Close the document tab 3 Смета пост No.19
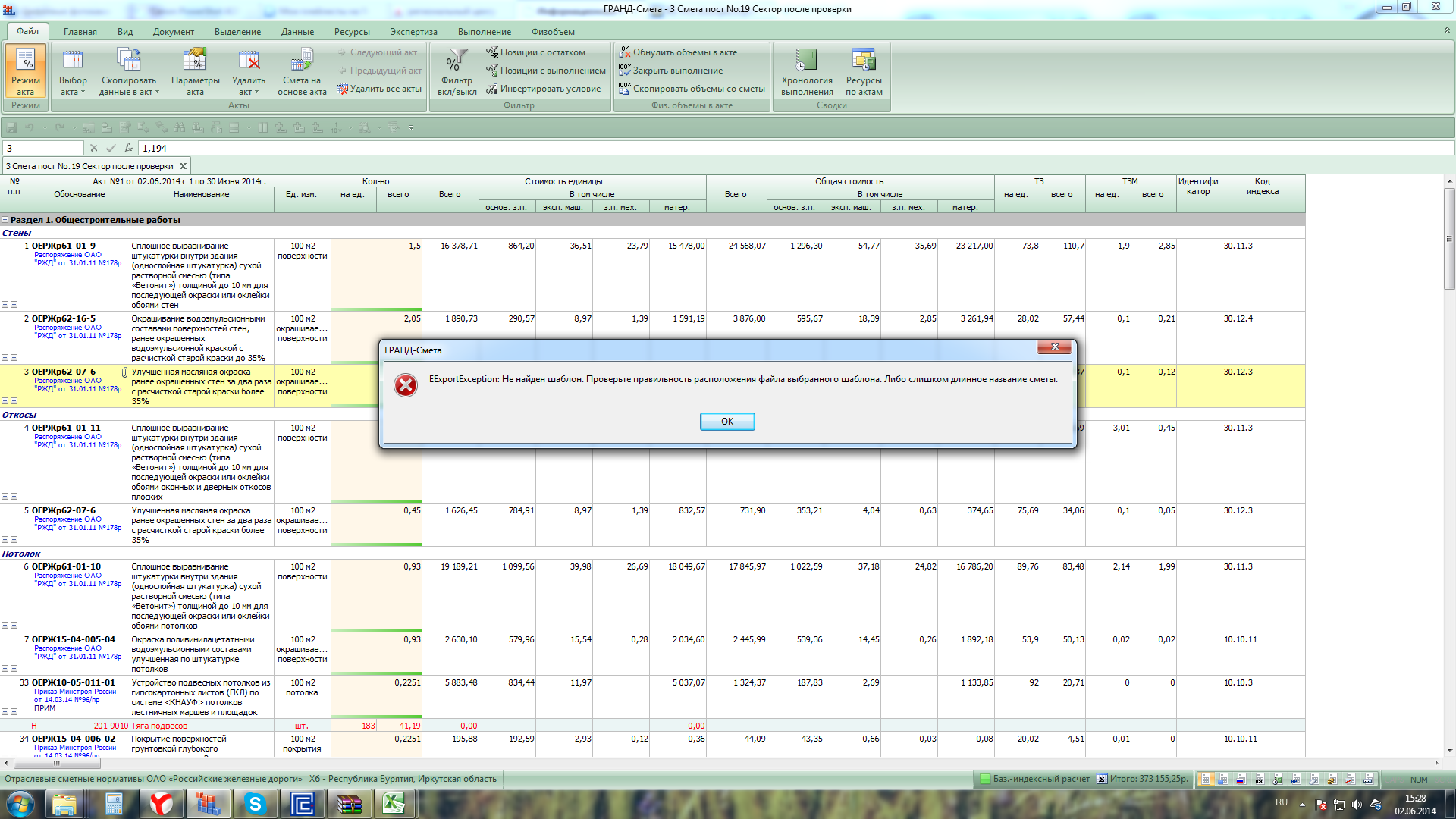This screenshot has height=819, width=1456. [x=183, y=166]
